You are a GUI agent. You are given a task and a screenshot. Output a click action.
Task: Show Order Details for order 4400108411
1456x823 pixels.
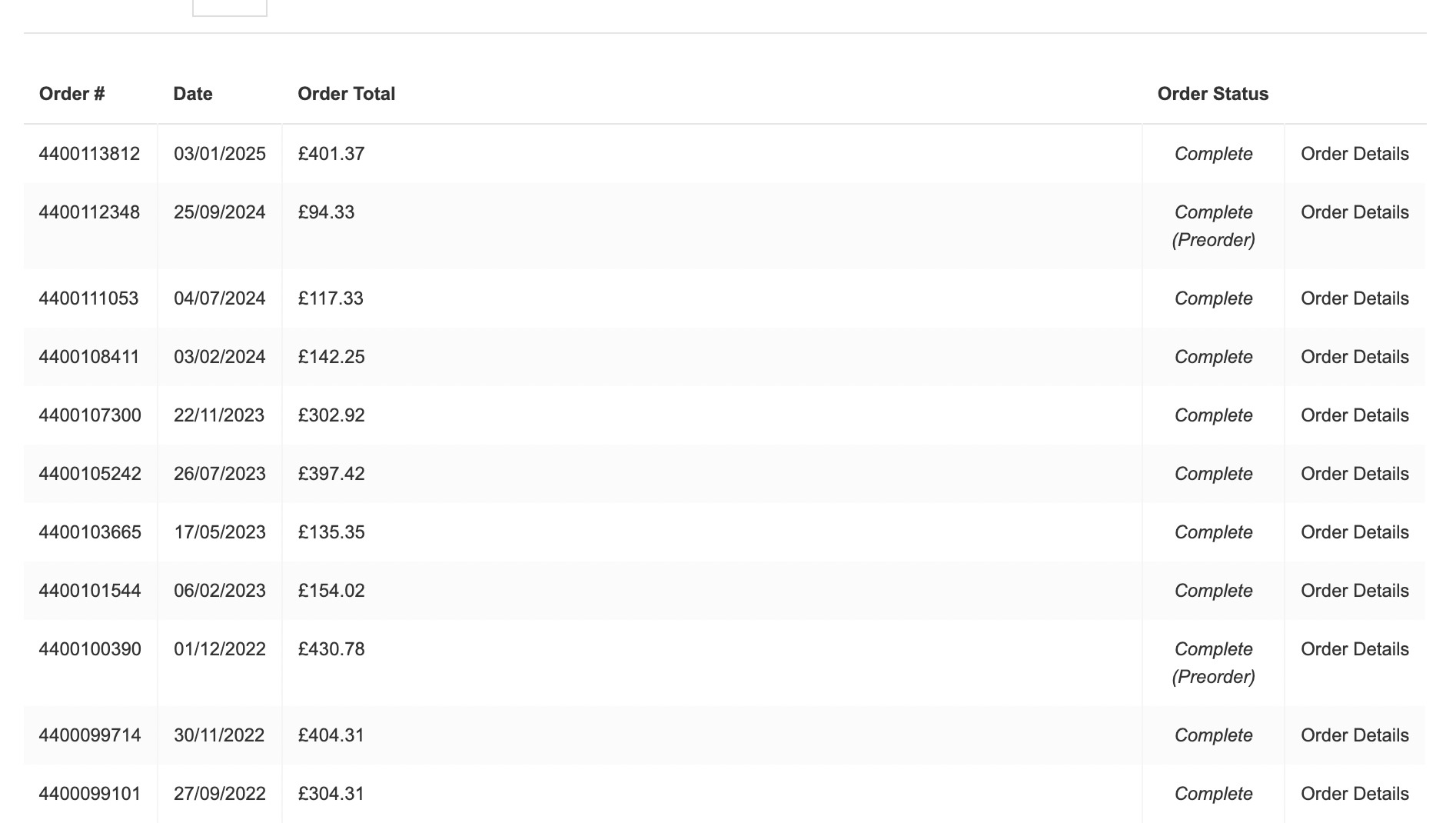tap(1354, 357)
